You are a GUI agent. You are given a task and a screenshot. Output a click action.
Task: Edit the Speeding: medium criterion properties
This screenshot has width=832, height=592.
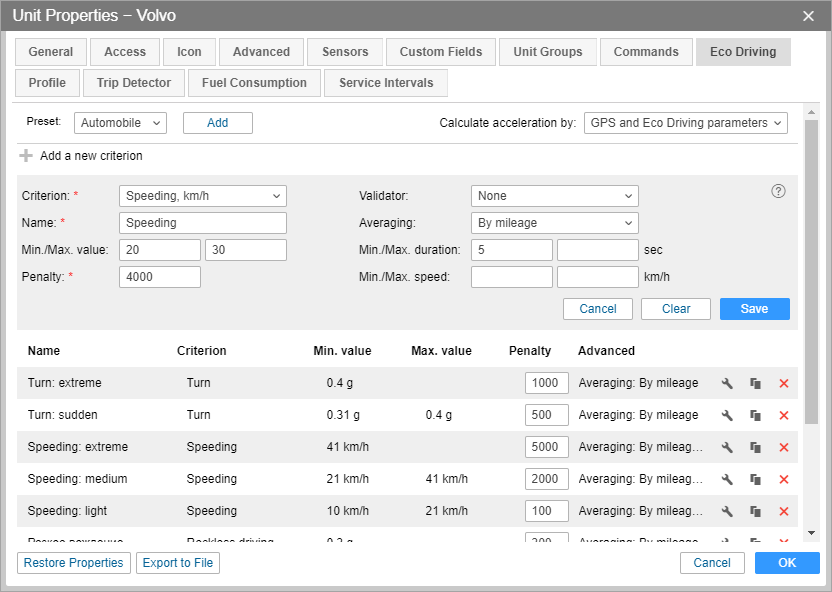(x=728, y=479)
